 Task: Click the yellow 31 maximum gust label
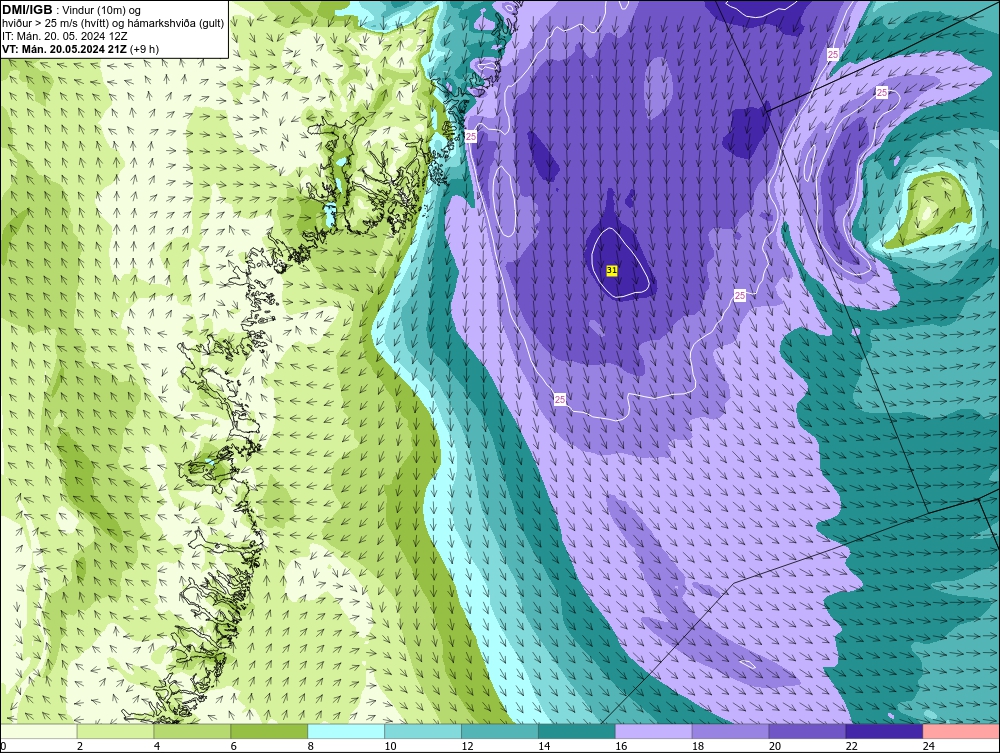(612, 270)
